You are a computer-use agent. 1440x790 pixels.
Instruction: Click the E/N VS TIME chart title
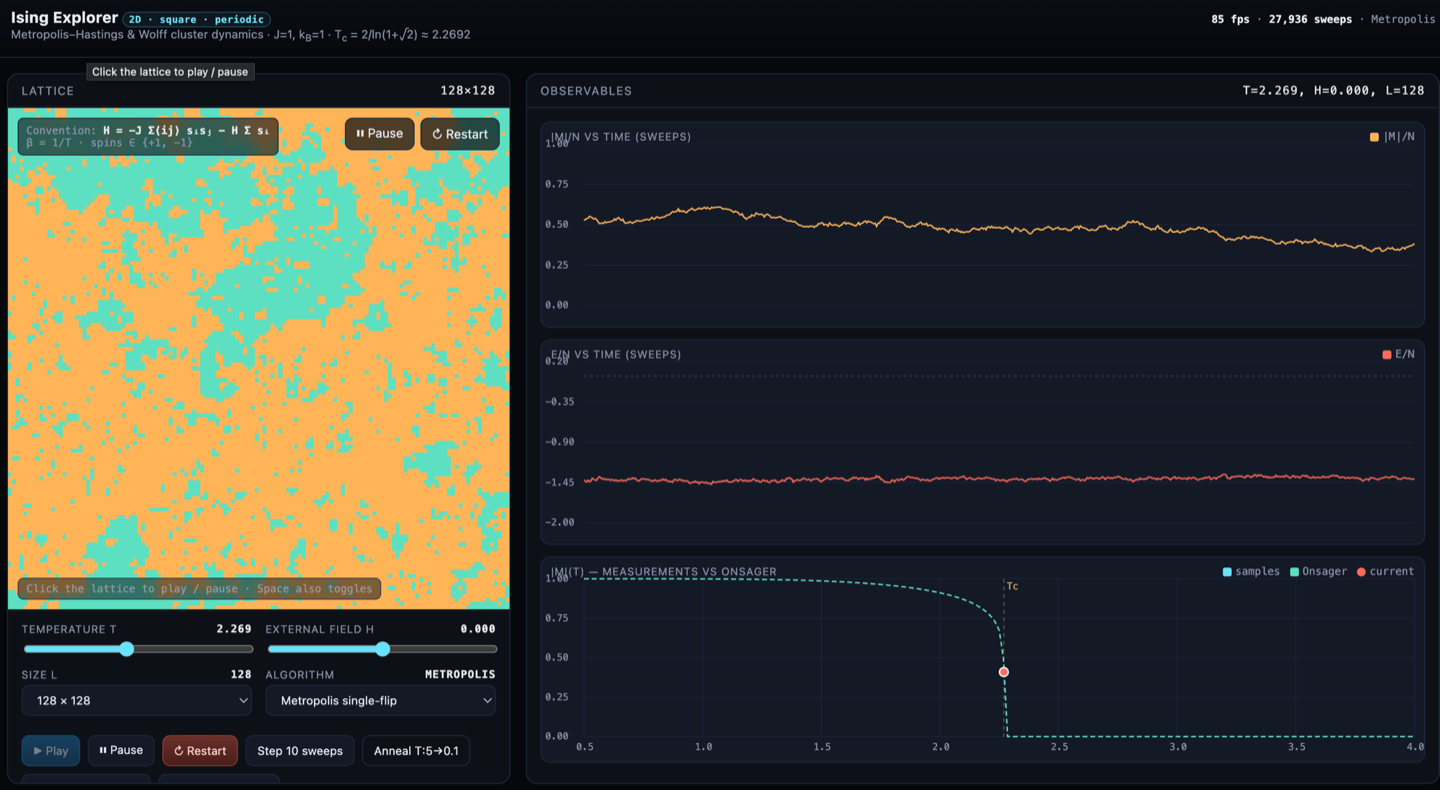[616, 354]
